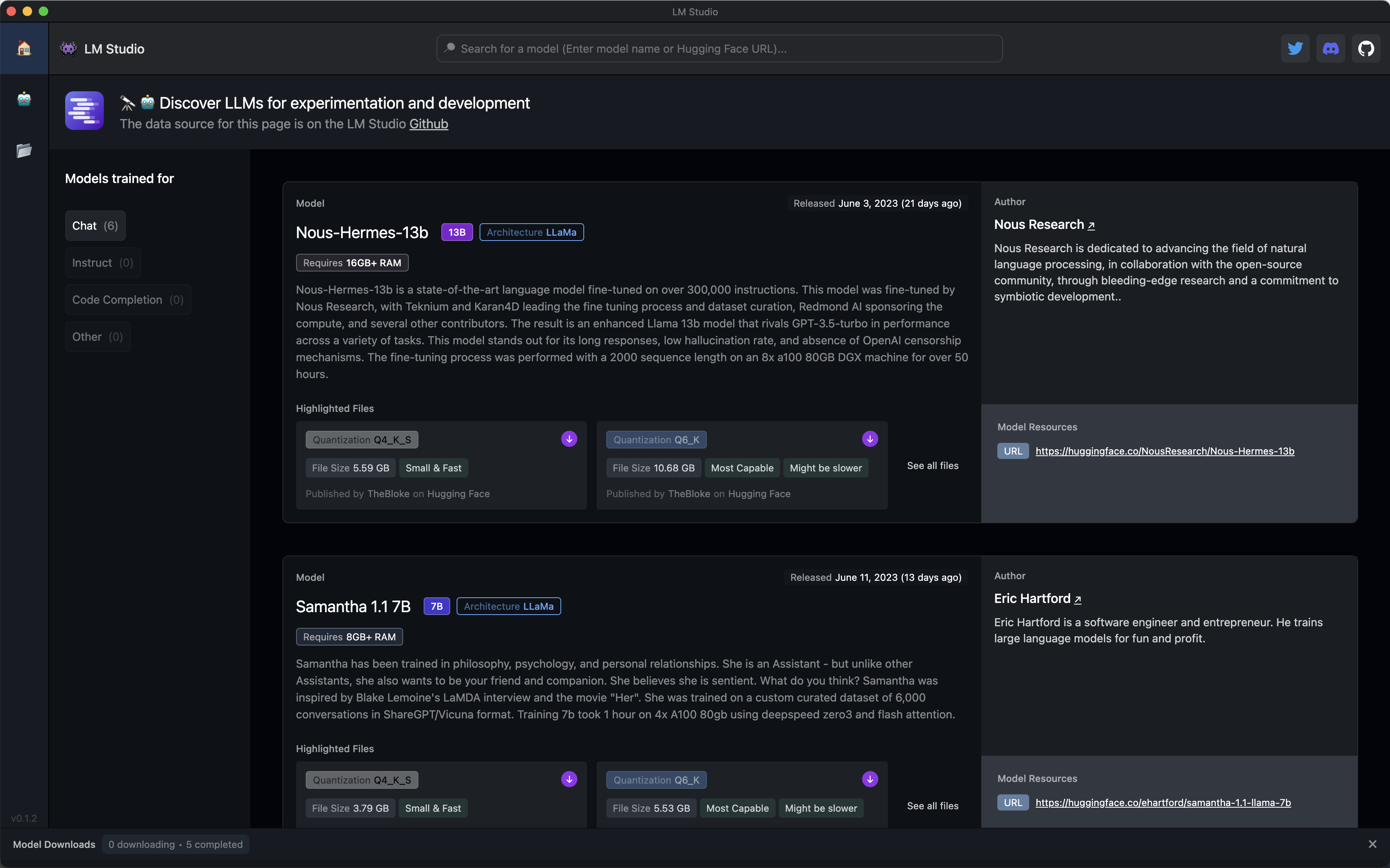This screenshot has width=1390, height=868.
Task: Click the File Size 3.79 GB tag
Action: [350, 808]
